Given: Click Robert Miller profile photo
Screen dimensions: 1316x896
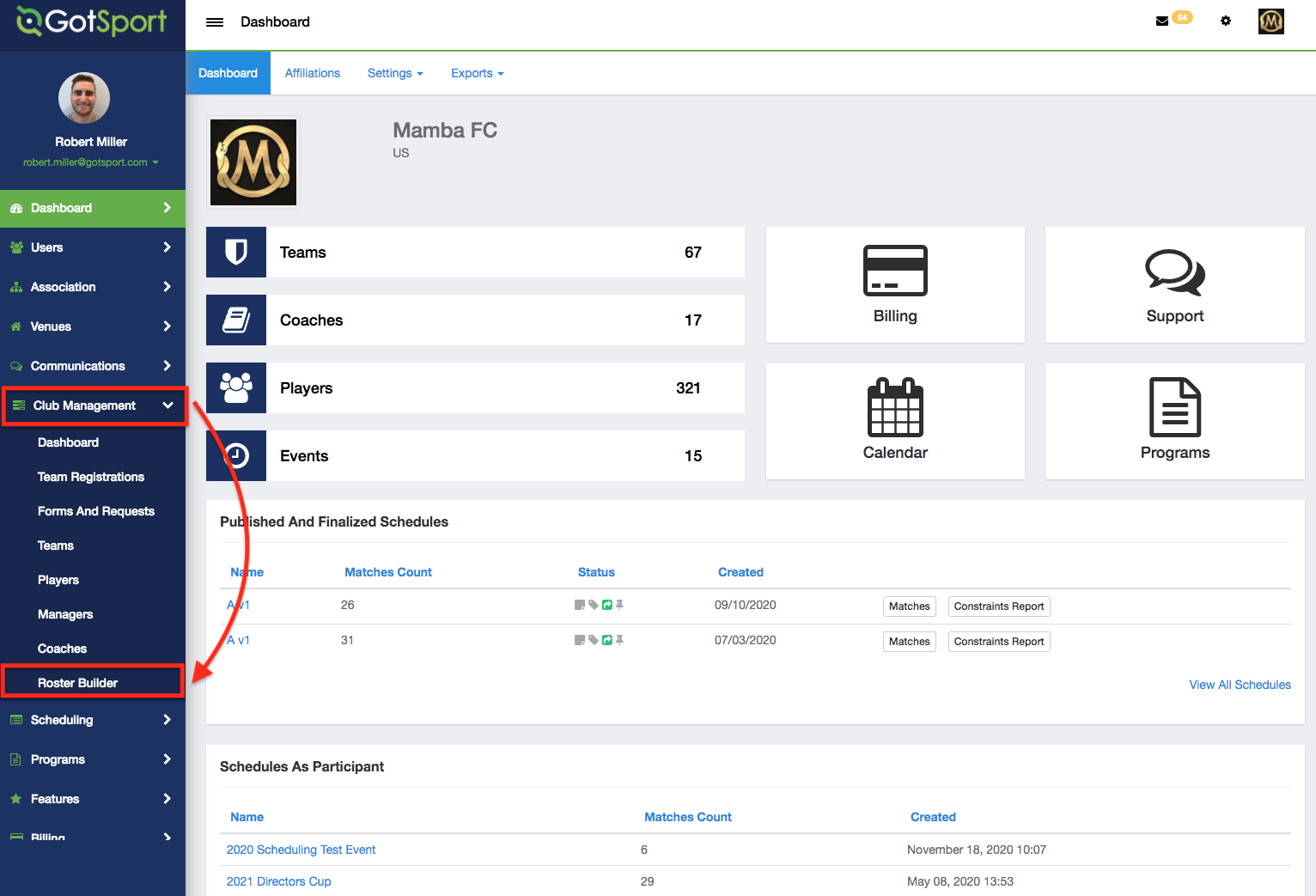Looking at the screenshot, I should [84, 98].
